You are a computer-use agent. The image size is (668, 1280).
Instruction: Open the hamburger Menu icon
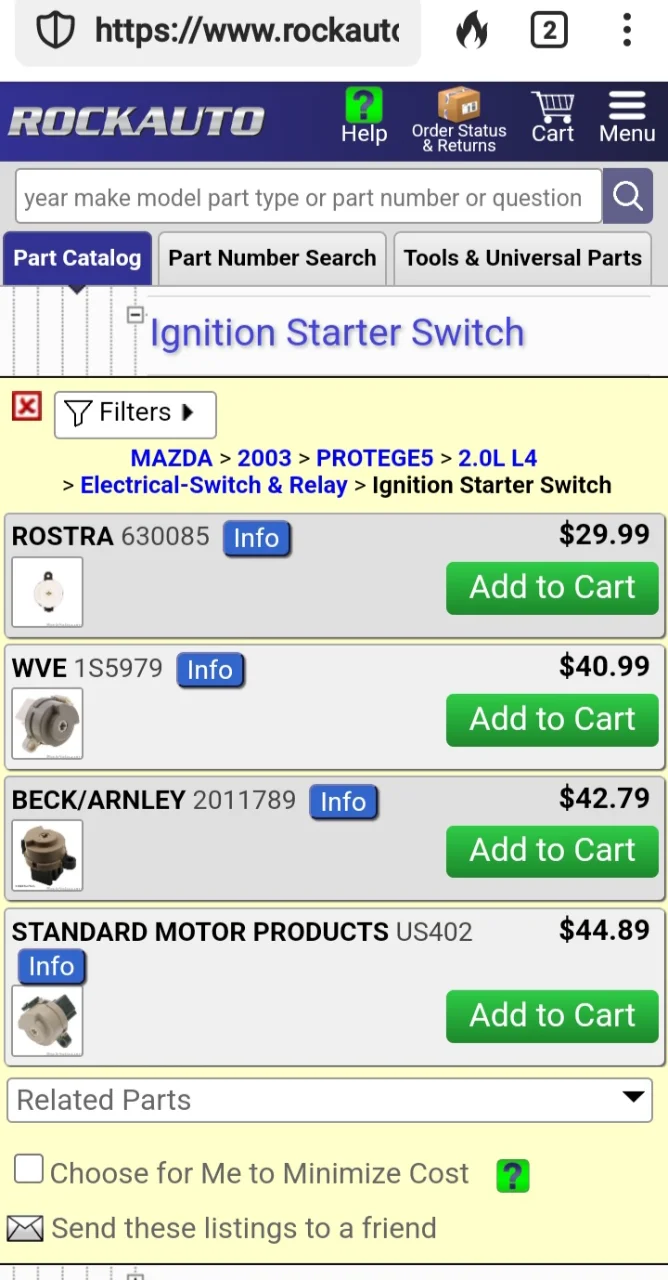click(x=627, y=105)
